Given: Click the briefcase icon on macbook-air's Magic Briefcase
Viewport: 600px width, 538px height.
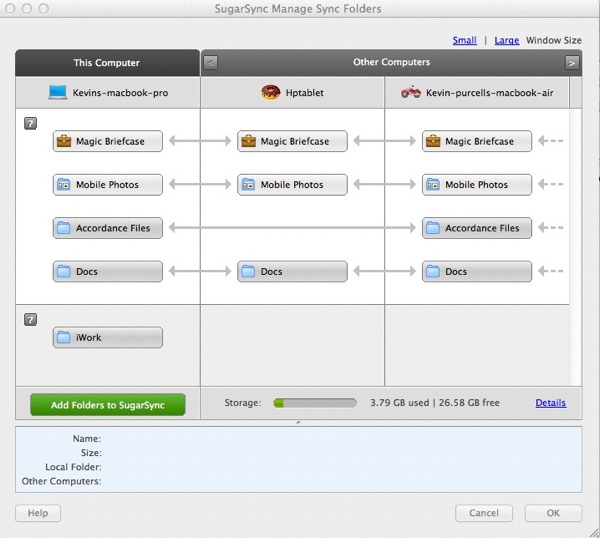Looking at the screenshot, I should (x=433, y=141).
